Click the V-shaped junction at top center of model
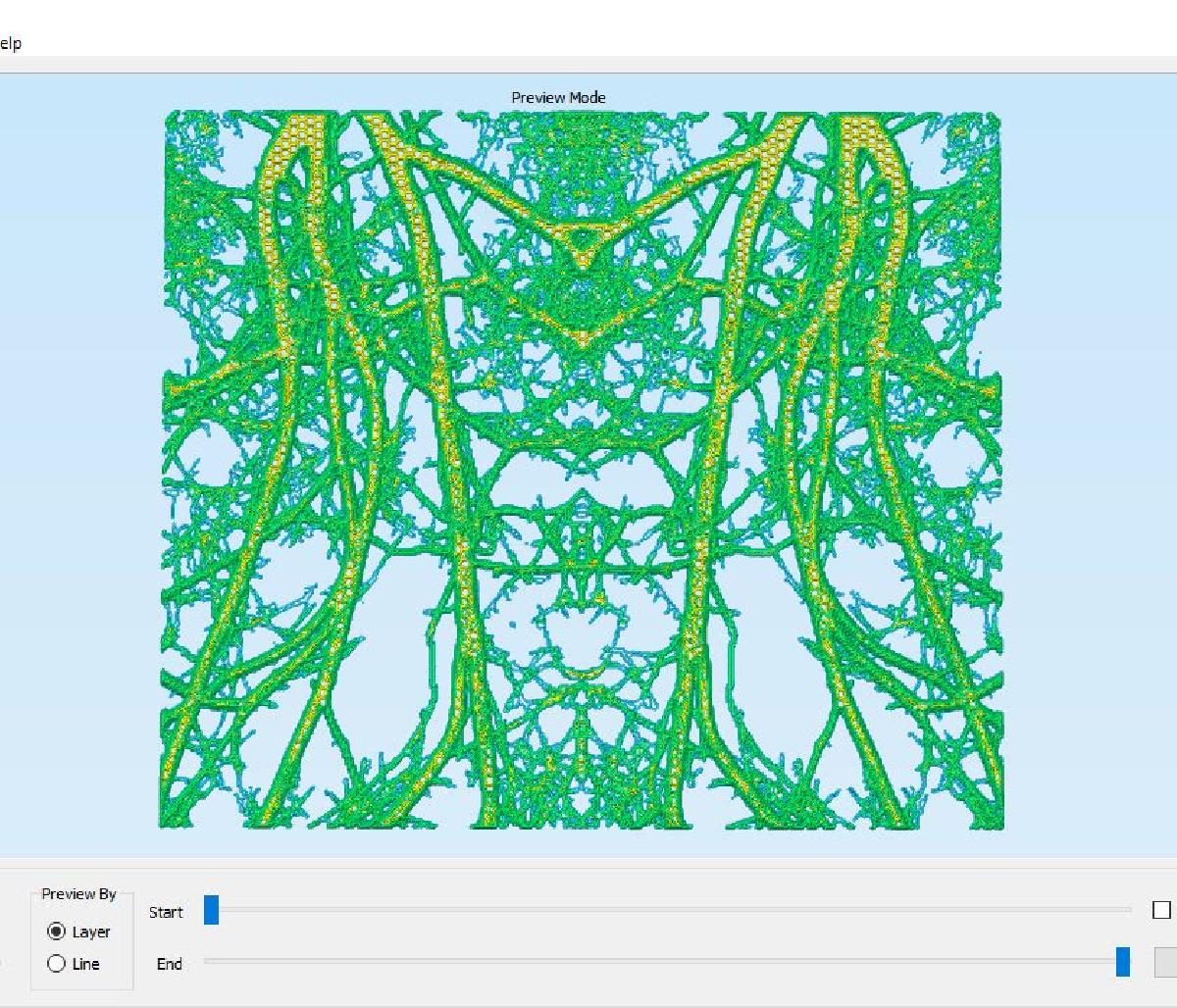 pos(583,258)
